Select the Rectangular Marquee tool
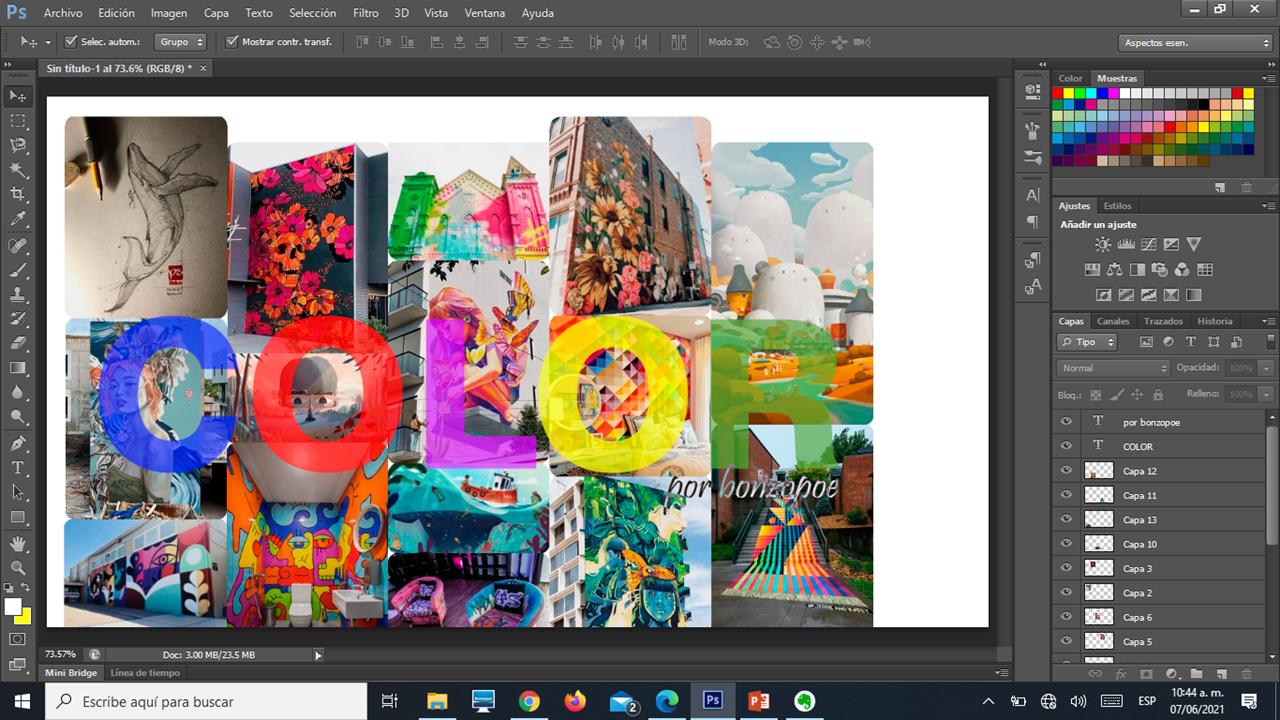 pos(18,121)
